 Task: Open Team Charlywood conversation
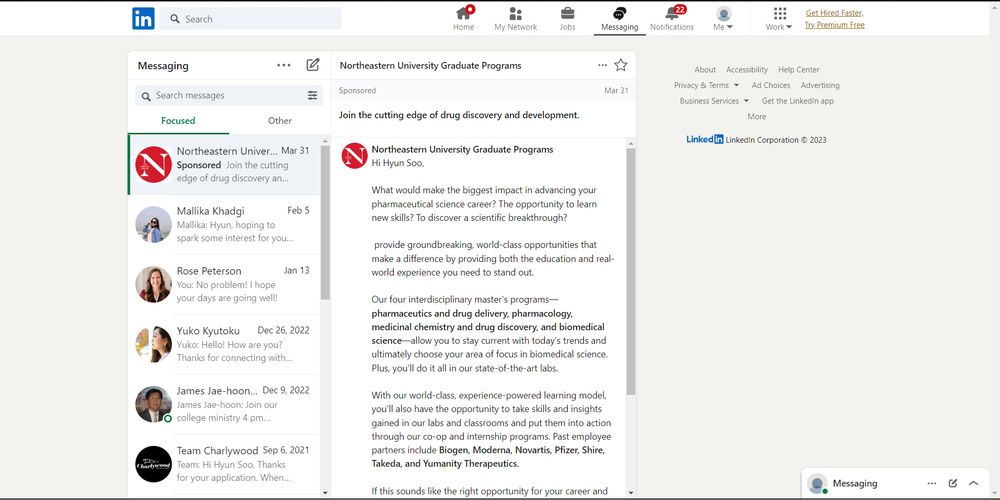coord(224,464)
